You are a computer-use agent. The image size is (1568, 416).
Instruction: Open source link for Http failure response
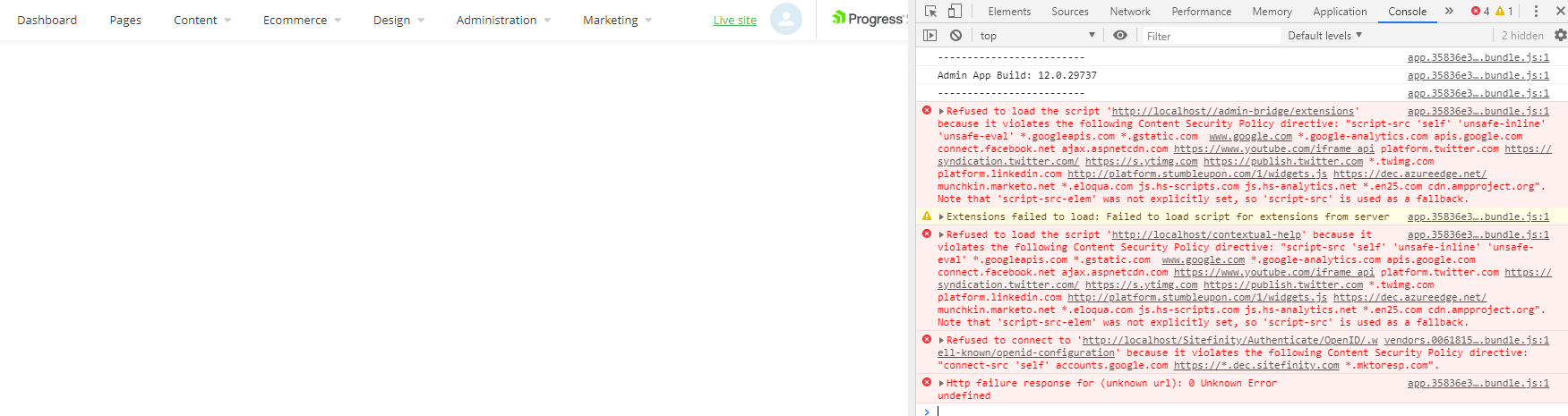click(x=1478, y=384)
